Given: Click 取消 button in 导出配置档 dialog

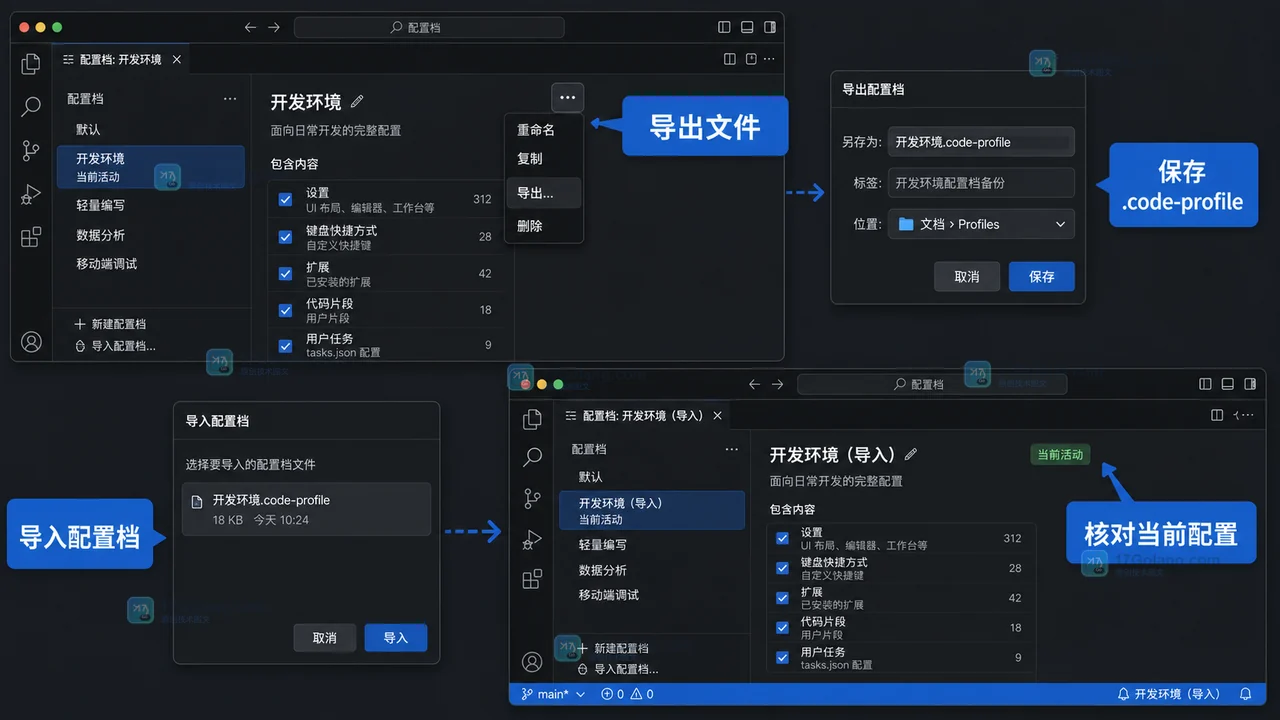Looking at the screenshot, I should pyautogui.click(x=967, y=276).
